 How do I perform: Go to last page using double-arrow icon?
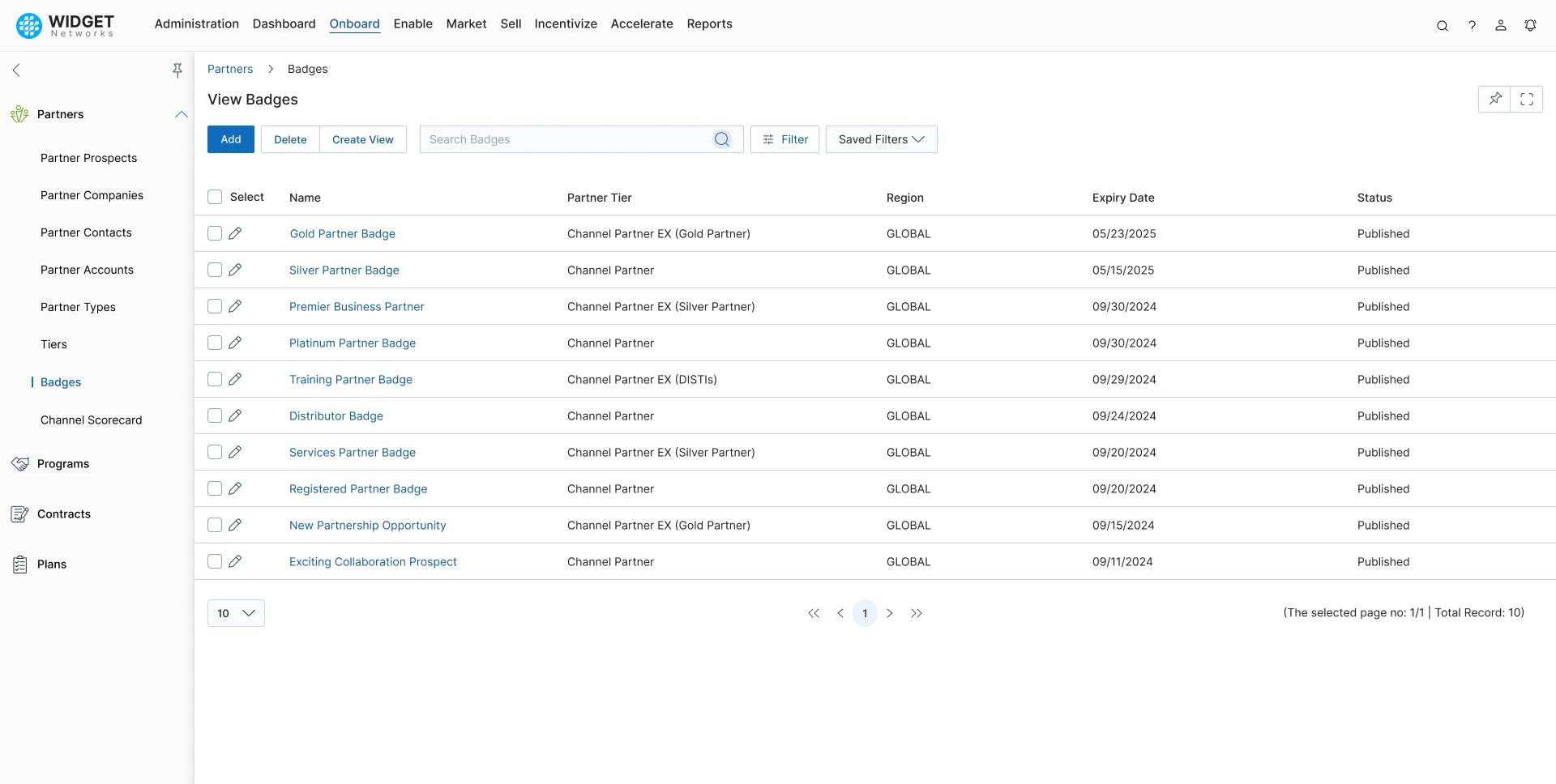pyautogui.click(x=917, y=613)
